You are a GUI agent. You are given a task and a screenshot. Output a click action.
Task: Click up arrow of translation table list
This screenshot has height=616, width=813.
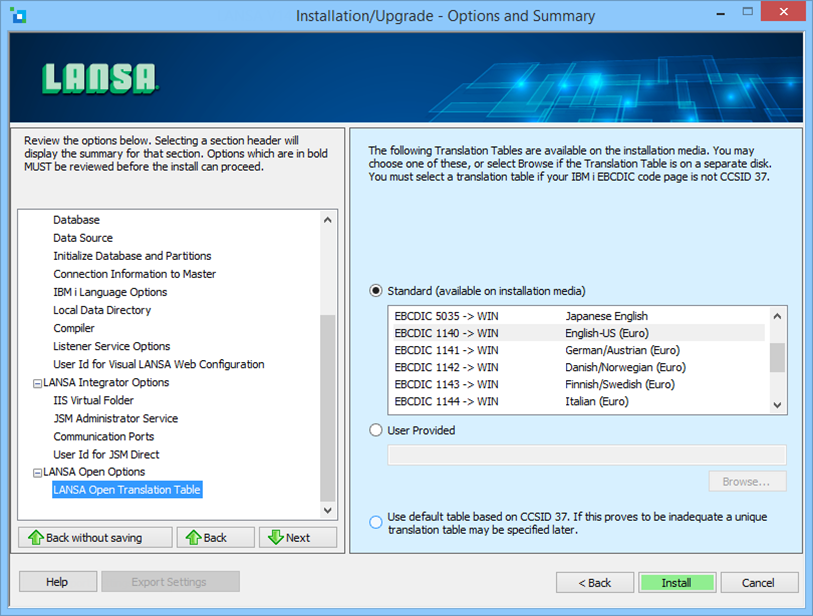(777, 316)
